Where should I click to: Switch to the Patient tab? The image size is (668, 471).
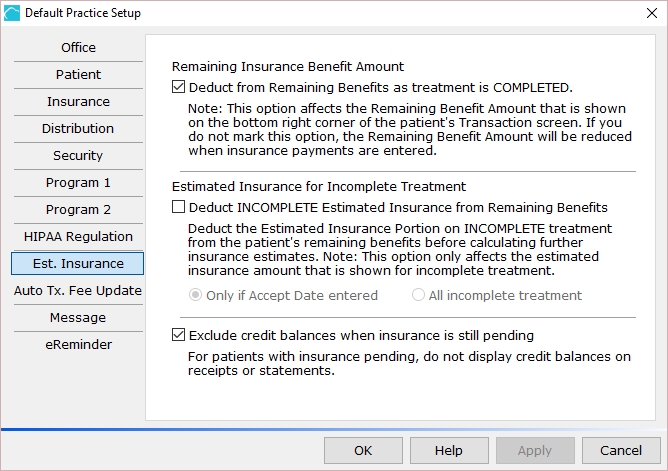(x=78, y=75)
